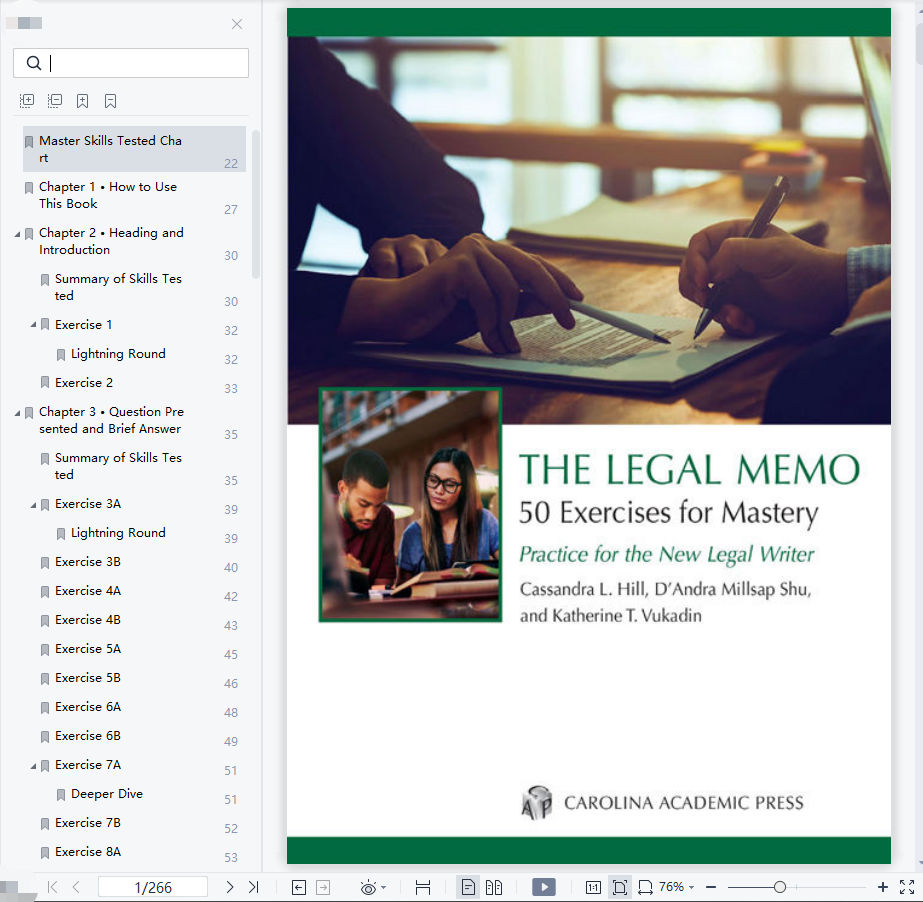923x902 pixels.
Task: Go forward to the next view
Action: [x=323, y=887]
